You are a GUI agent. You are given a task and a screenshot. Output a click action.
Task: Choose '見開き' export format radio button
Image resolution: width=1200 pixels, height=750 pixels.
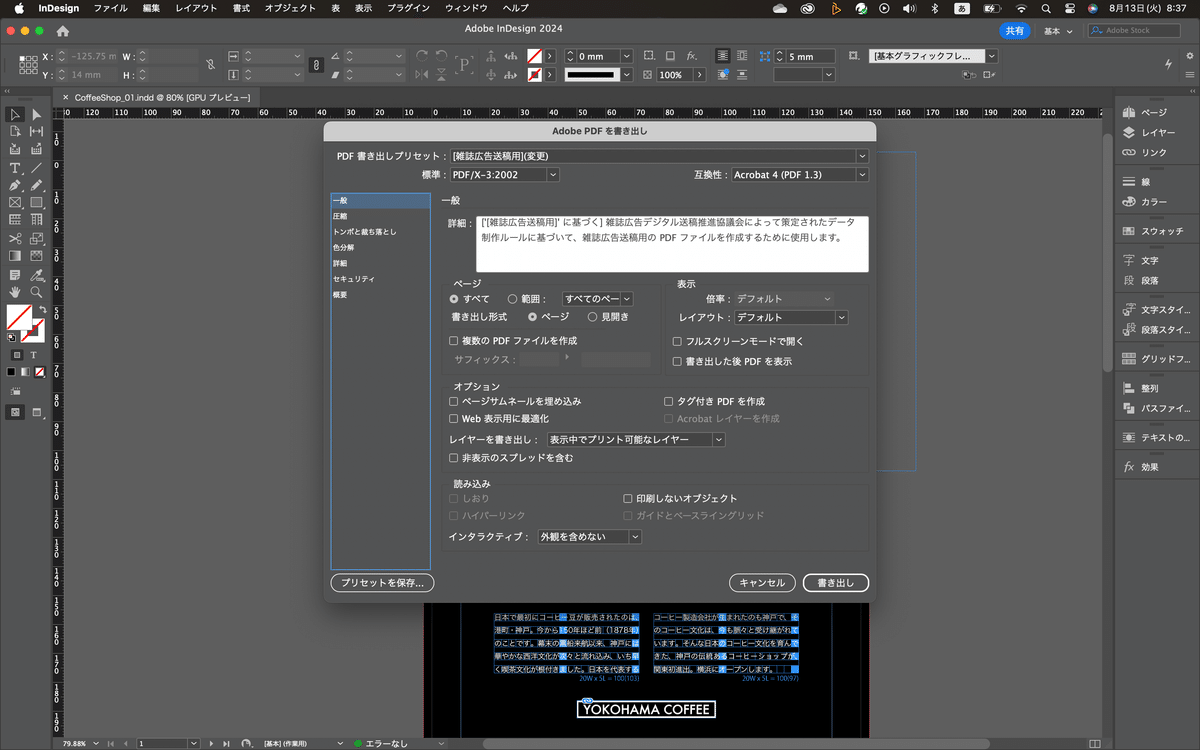coord(593,317)
